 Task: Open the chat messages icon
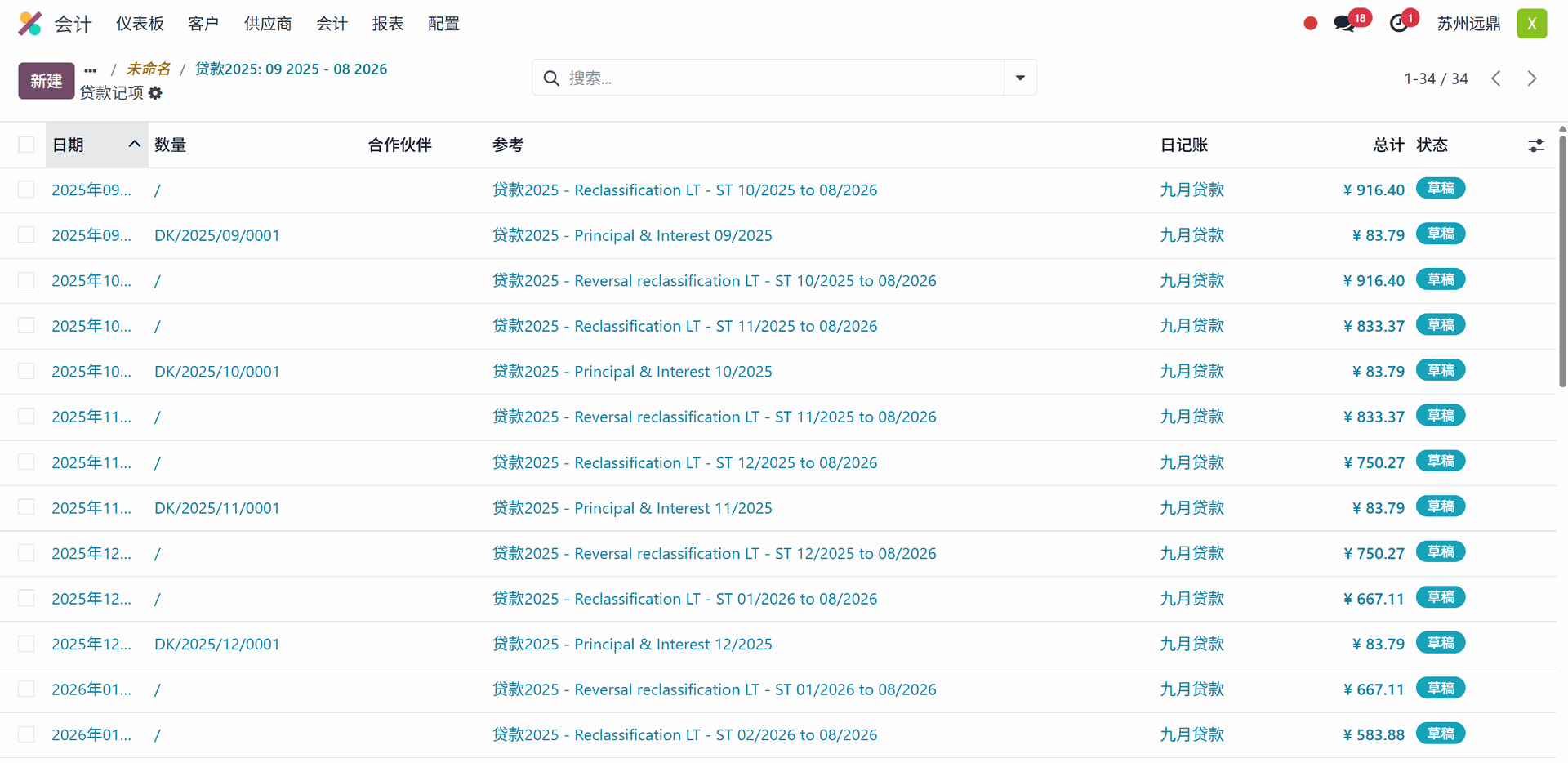(1344, 24)
